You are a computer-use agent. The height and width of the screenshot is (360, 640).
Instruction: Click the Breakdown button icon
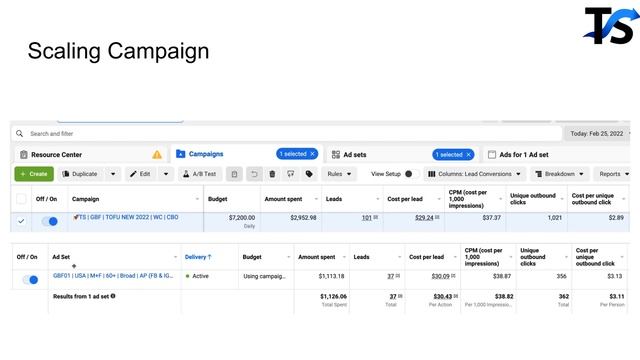(x=539, y=174)
